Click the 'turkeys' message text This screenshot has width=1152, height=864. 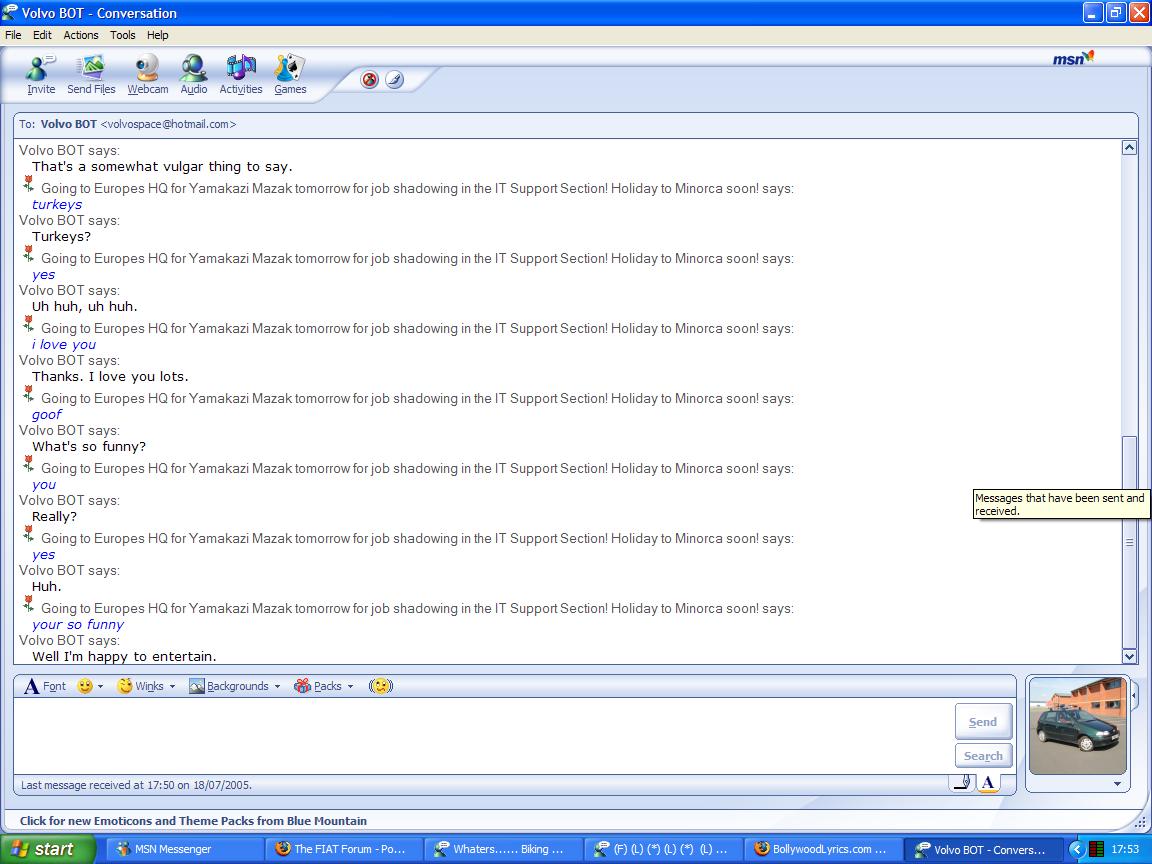click(57, 205)
